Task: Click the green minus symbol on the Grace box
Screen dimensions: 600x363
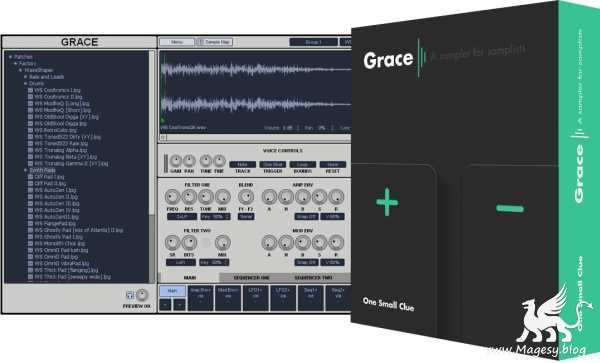Action: (x=510, y=208)
